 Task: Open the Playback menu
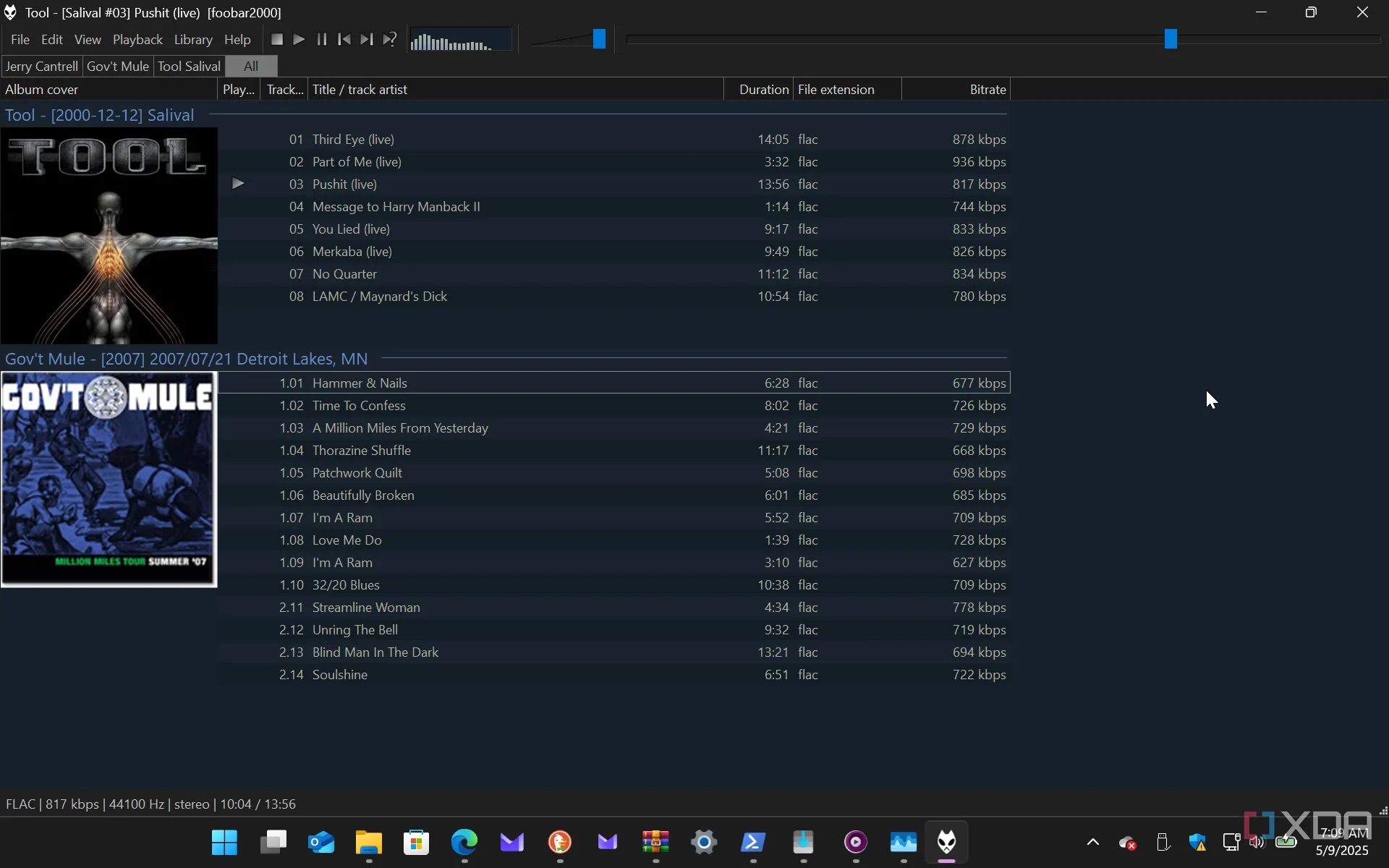click(137, 40)
